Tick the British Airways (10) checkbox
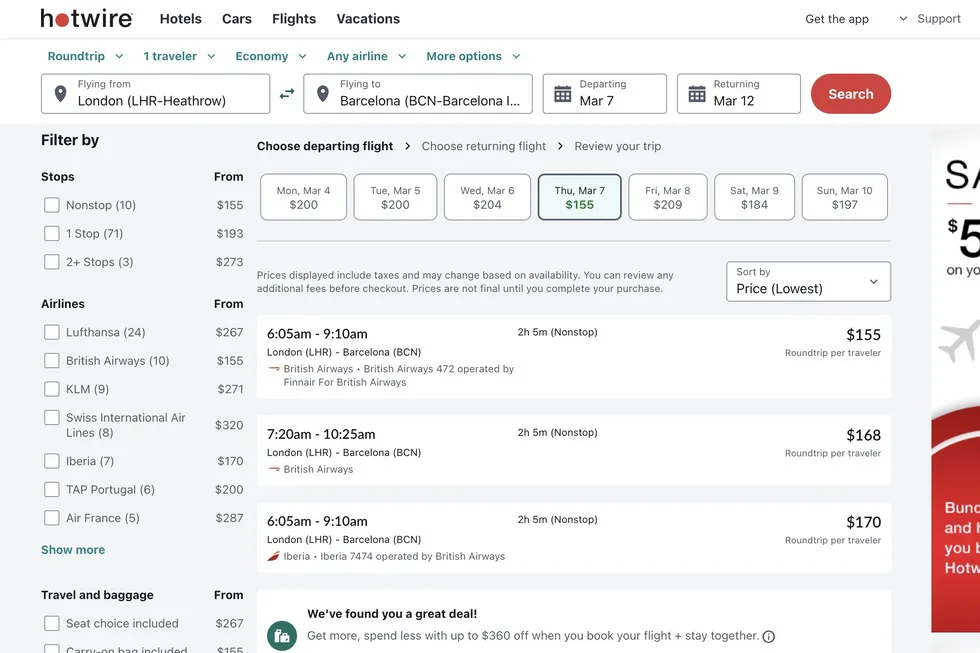This screenshot has height=653, width=980. pos(52,361)
